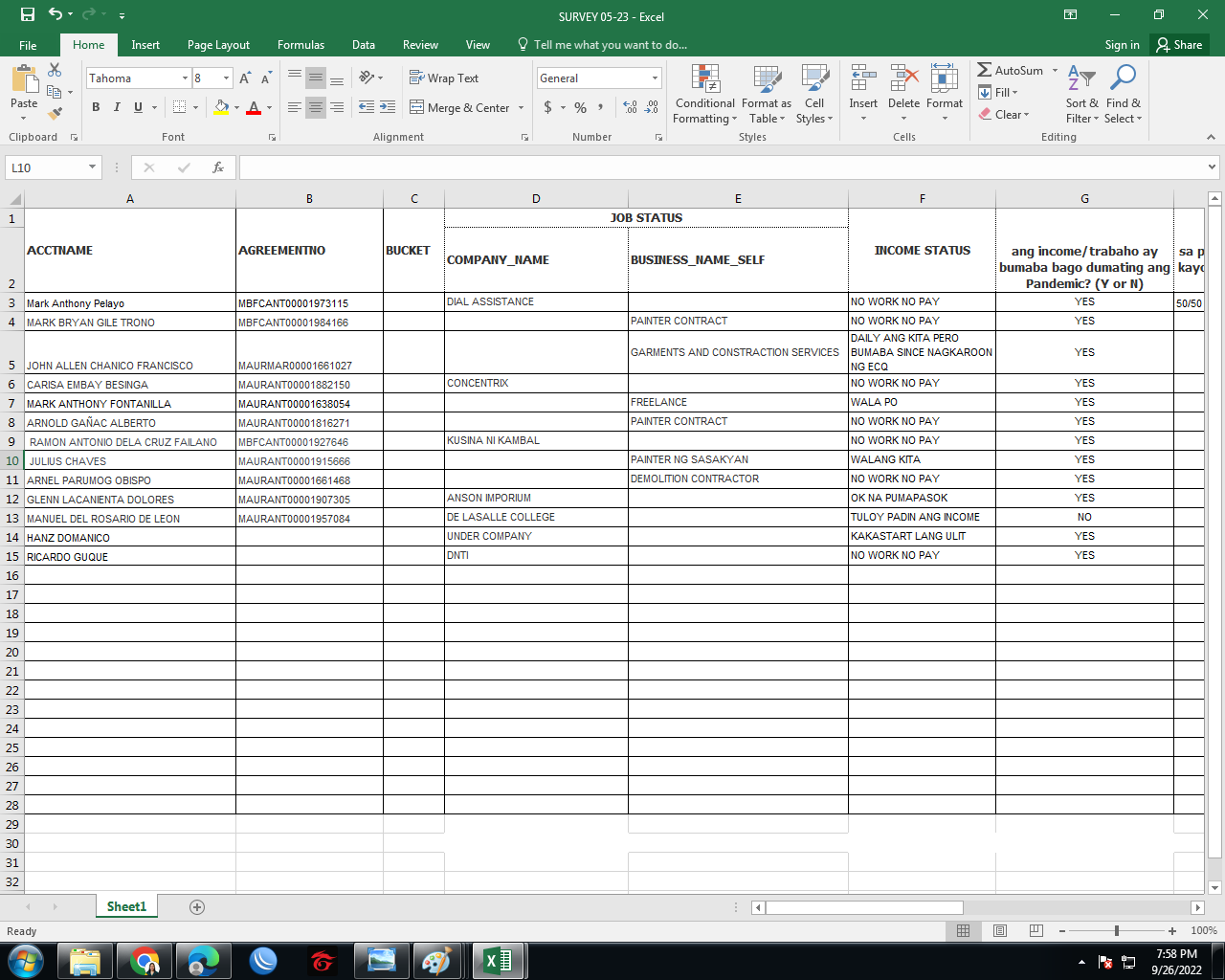
Task: Toggle Italic formatting
Action: point(117,107)
